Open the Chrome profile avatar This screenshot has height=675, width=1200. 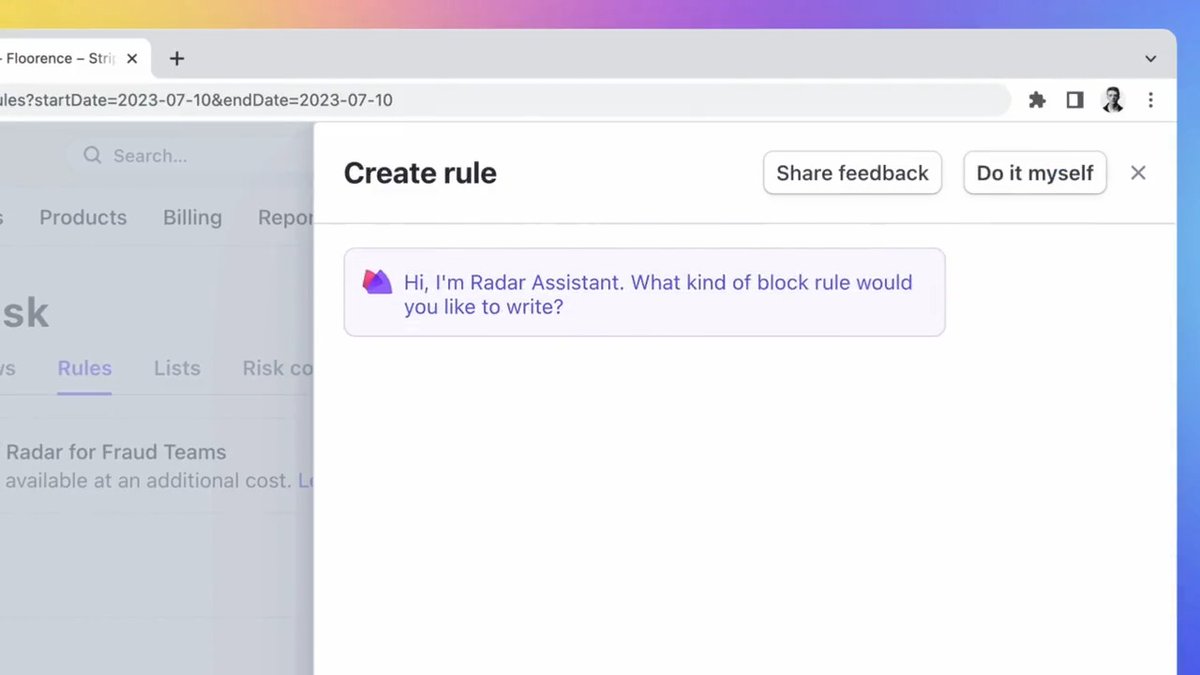pos(1113,100)
